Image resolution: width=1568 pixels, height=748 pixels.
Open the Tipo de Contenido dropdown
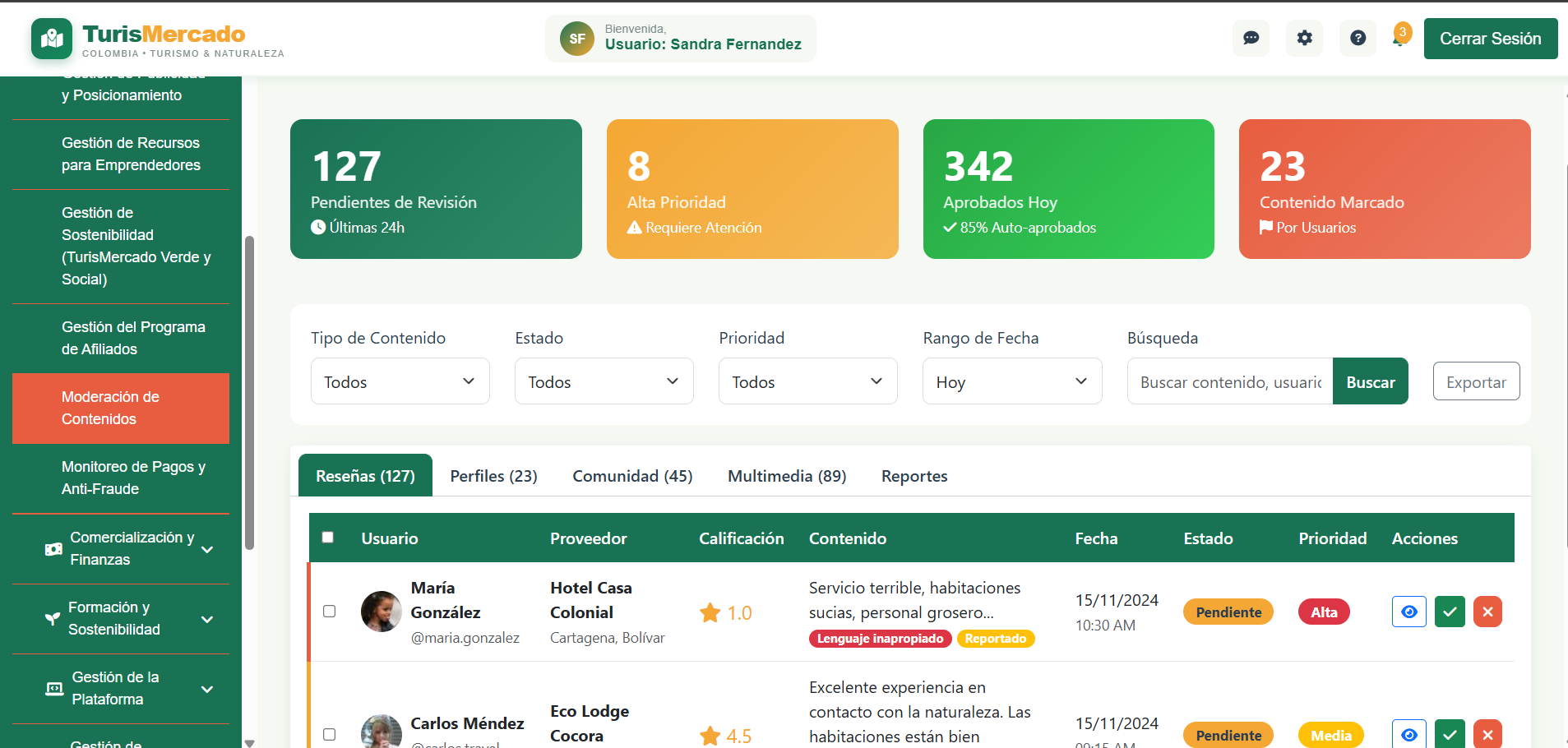point(400,381)
